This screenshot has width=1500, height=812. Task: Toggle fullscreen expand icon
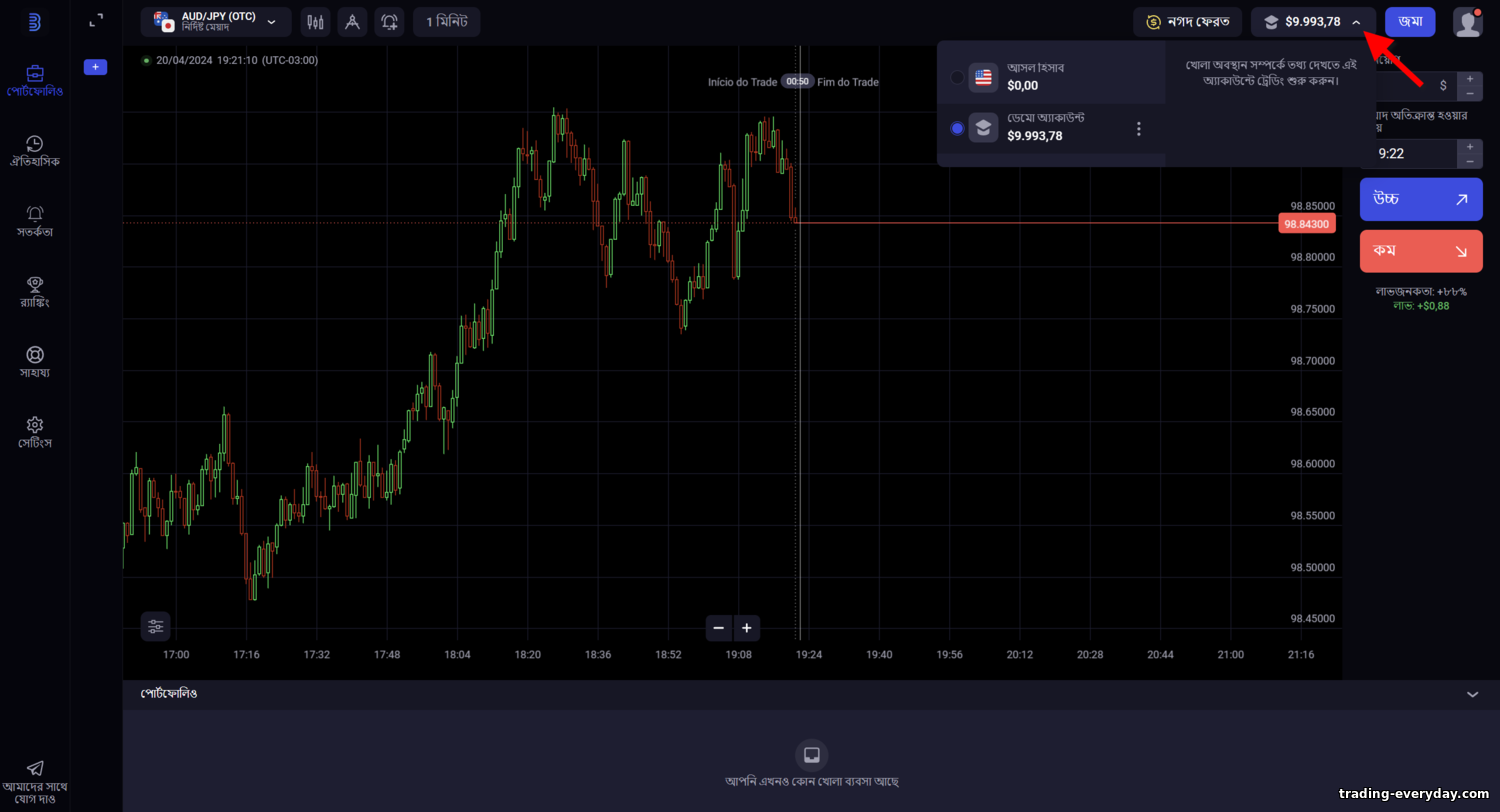point(96,20)
